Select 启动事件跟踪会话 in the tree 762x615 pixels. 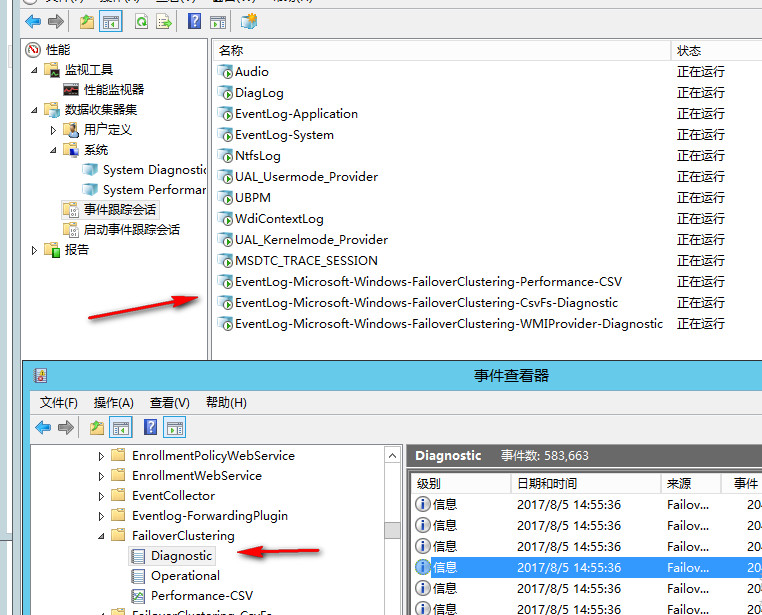[121, 230]
